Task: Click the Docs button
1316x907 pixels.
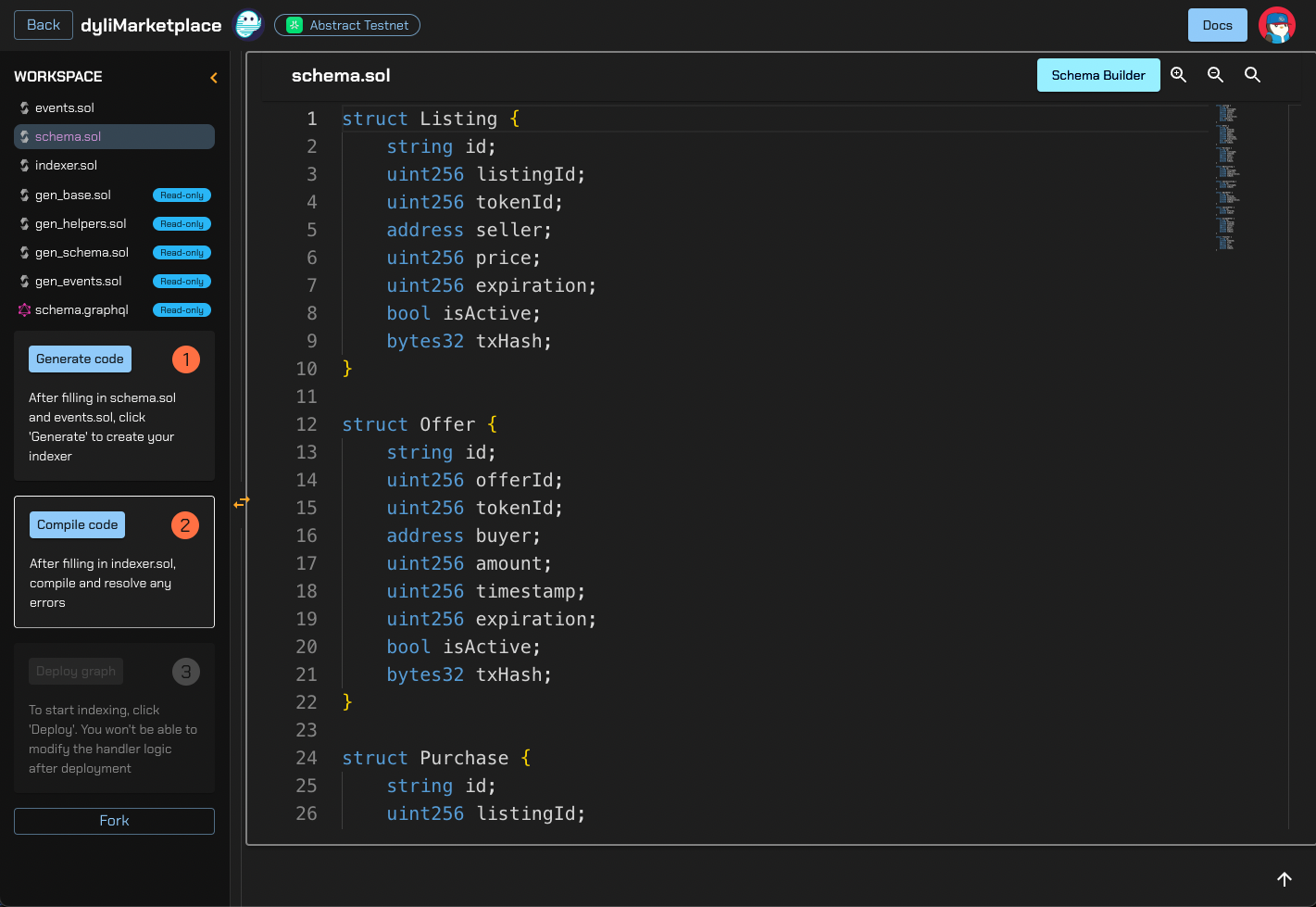Action: 1217,25
